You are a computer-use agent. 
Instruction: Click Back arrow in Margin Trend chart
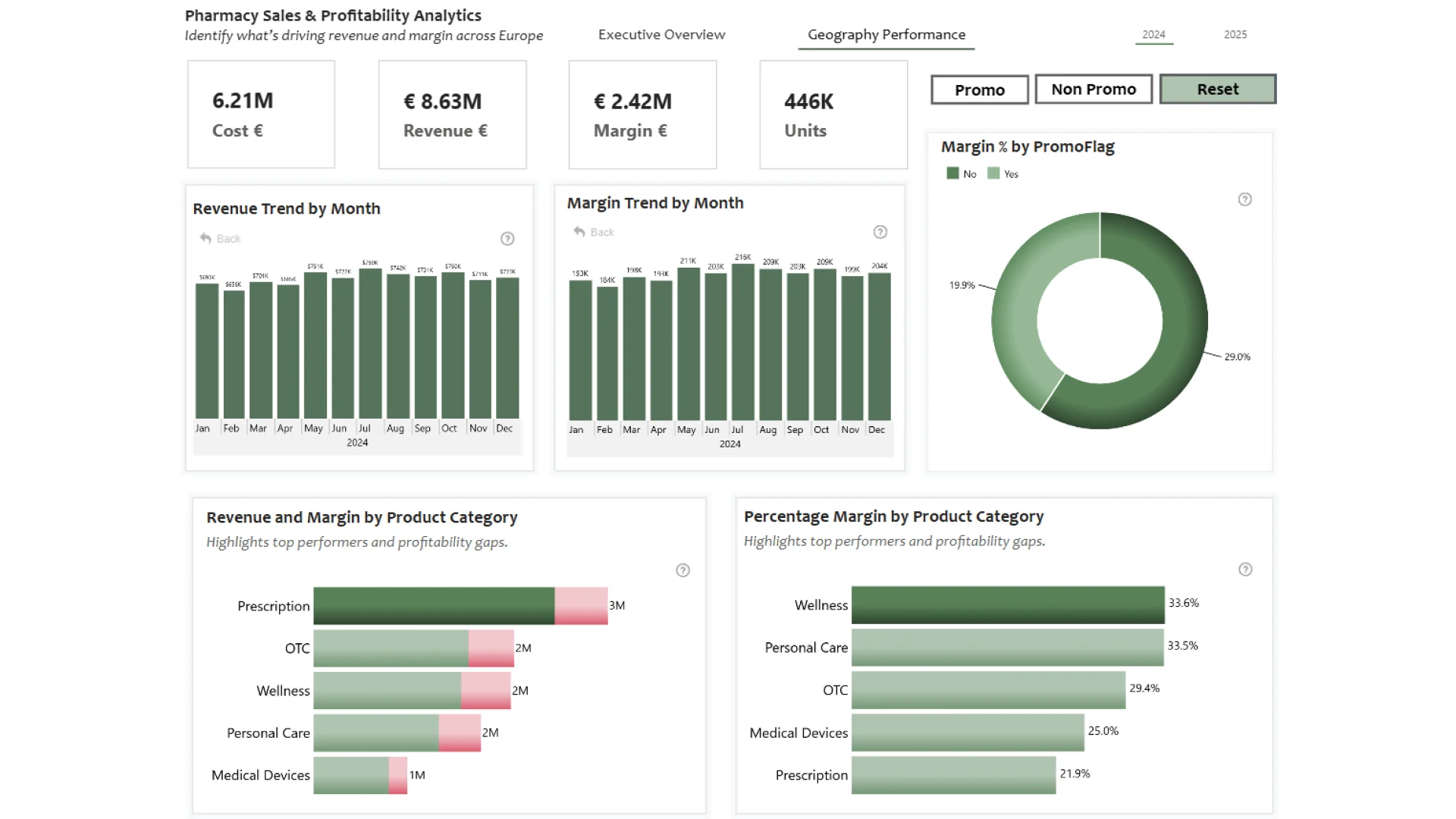pos(579,231)
